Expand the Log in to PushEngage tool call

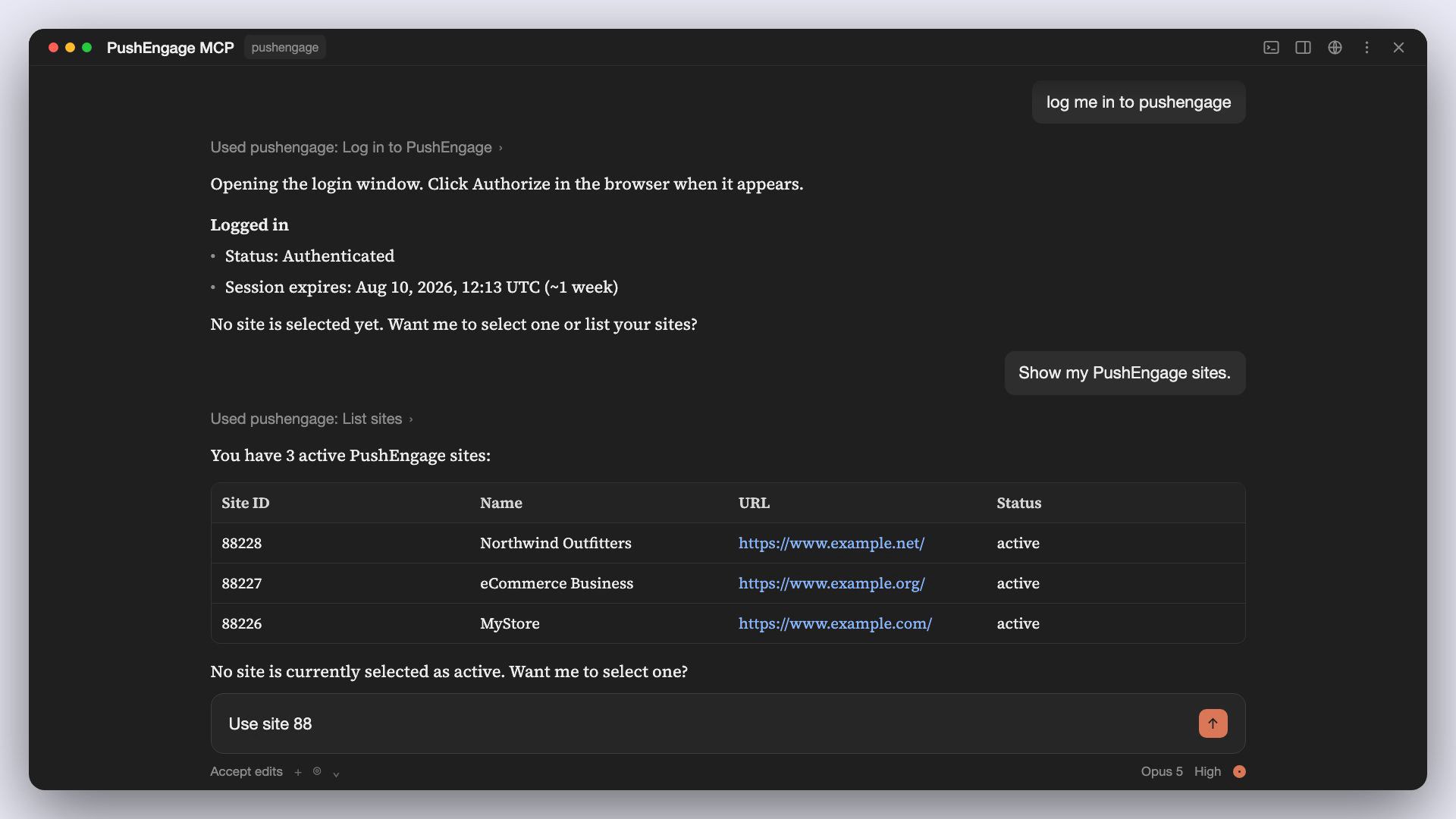(x=356, y=147)
